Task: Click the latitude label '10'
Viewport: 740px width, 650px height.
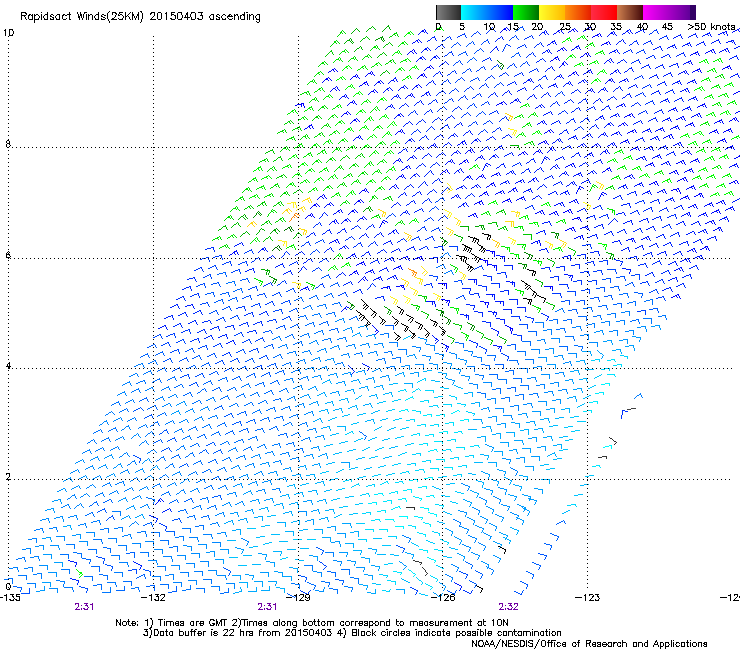Action: point(8,33)
